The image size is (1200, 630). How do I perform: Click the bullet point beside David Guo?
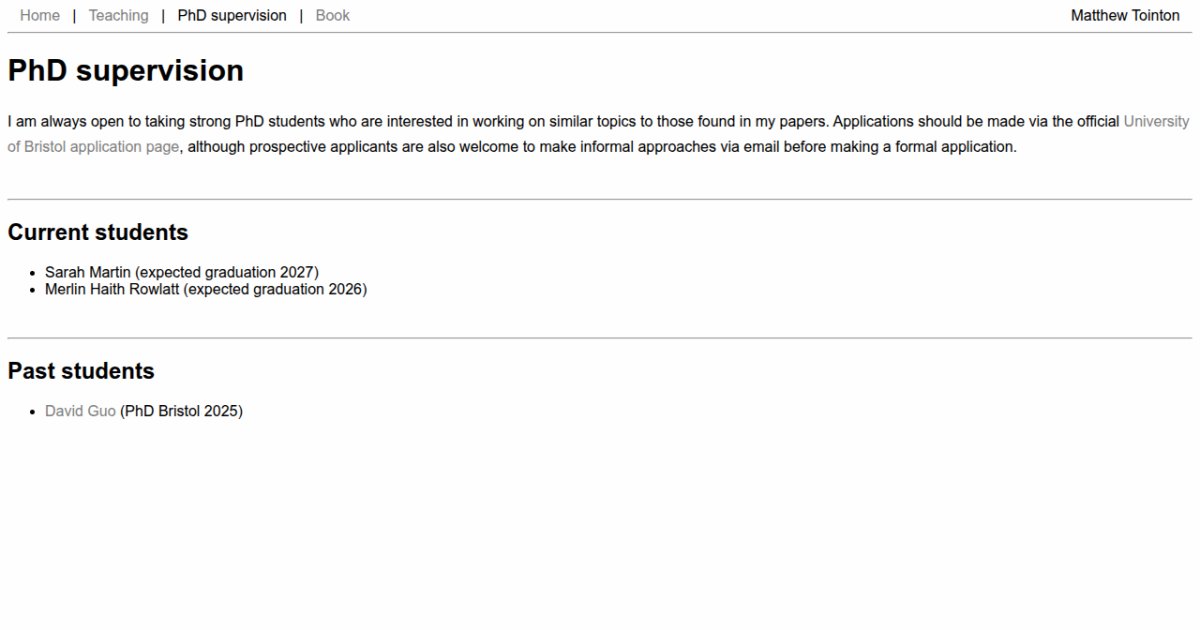[35, 412]
